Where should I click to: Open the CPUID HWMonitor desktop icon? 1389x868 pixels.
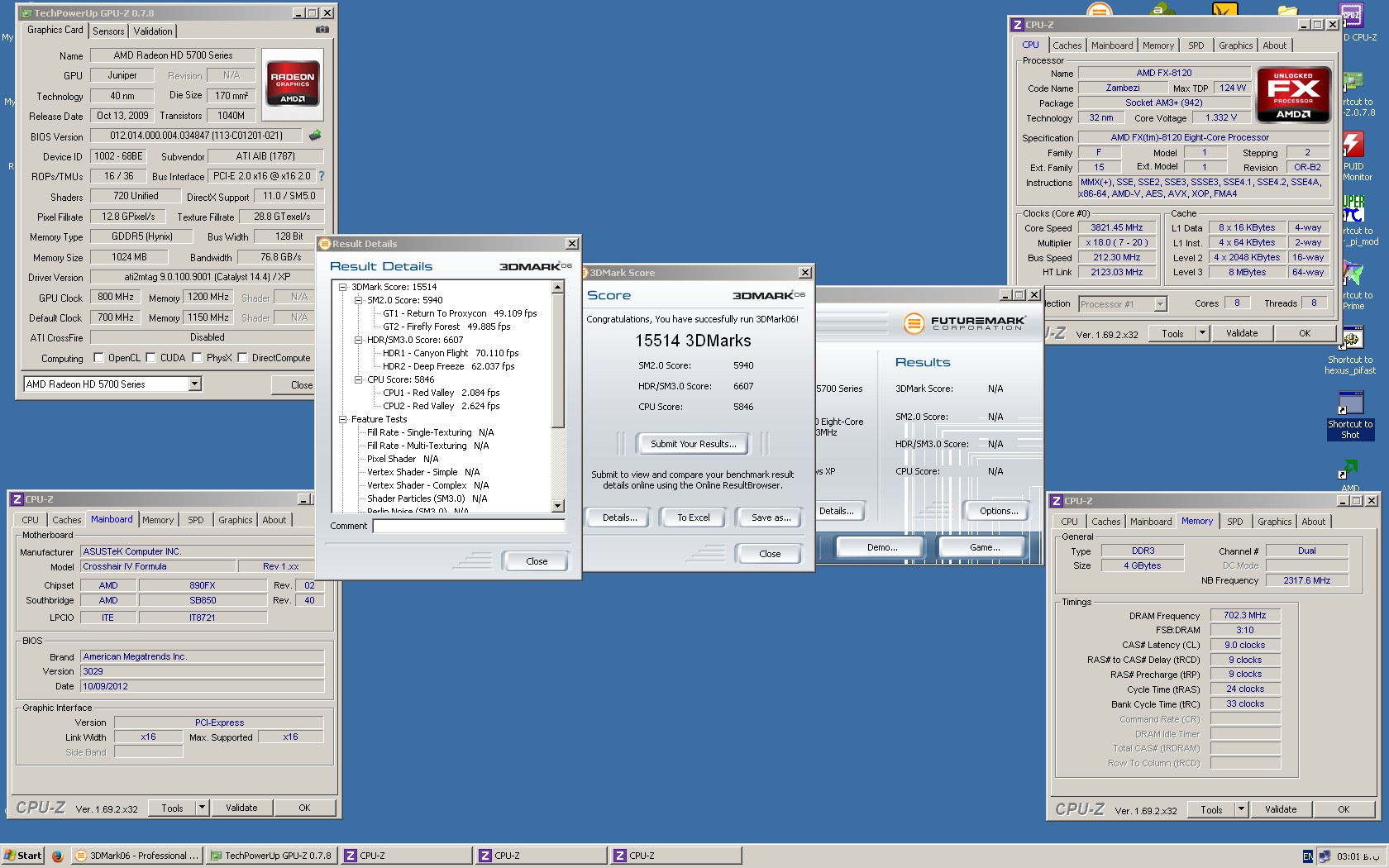(1353, 144)
